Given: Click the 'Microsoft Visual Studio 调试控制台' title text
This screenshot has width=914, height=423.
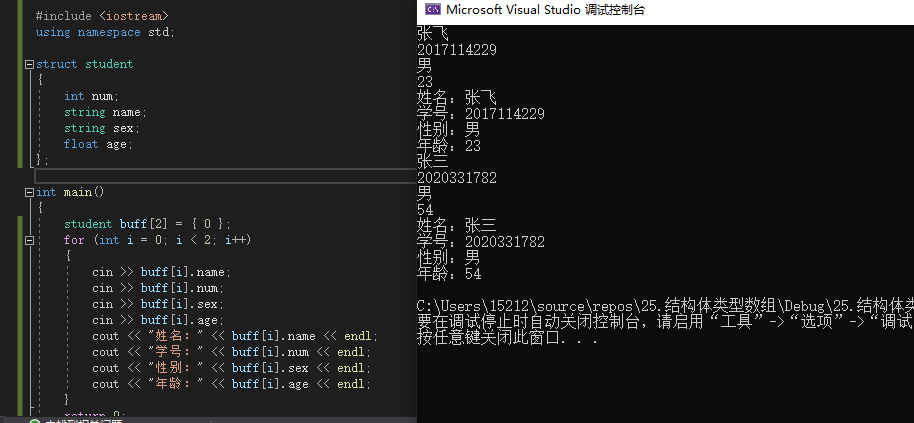Looking at the screenshot, I should [545, 10].
